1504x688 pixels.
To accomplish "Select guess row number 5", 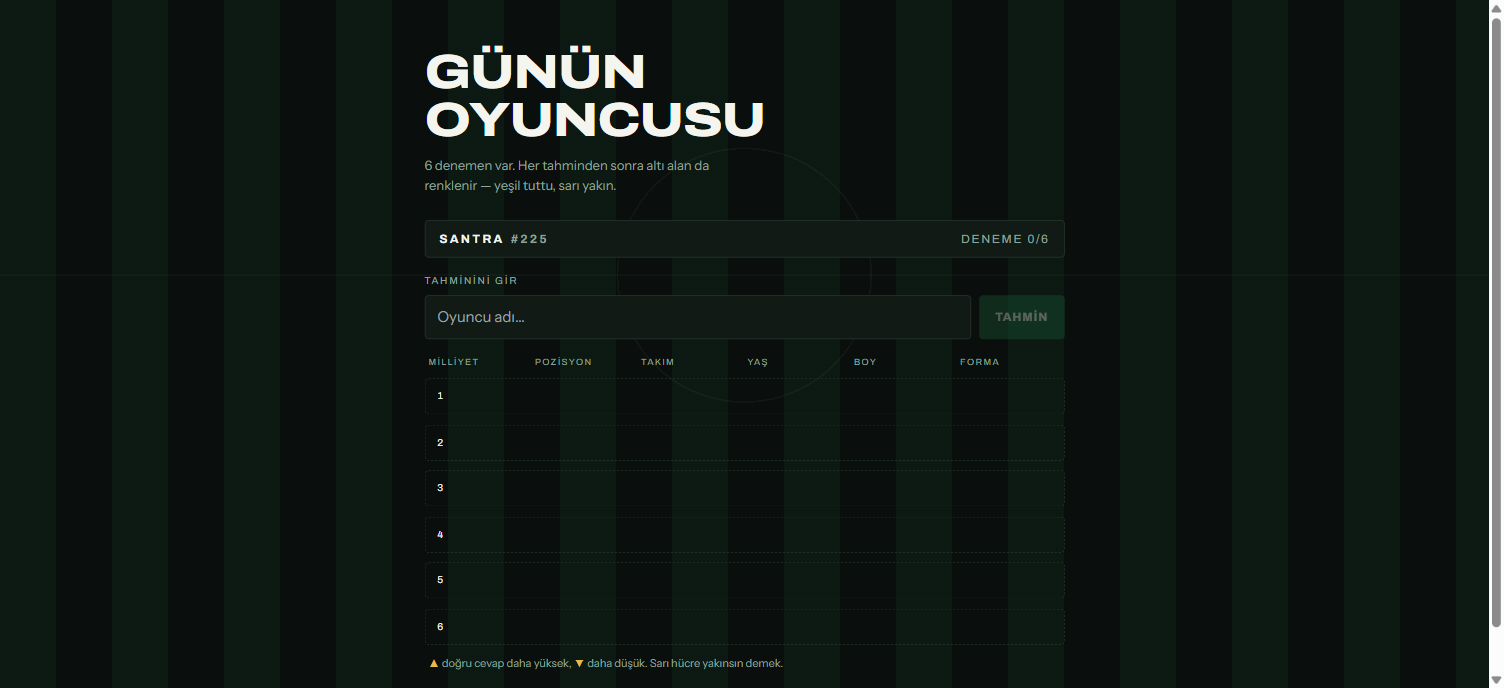I will (745, 580).
